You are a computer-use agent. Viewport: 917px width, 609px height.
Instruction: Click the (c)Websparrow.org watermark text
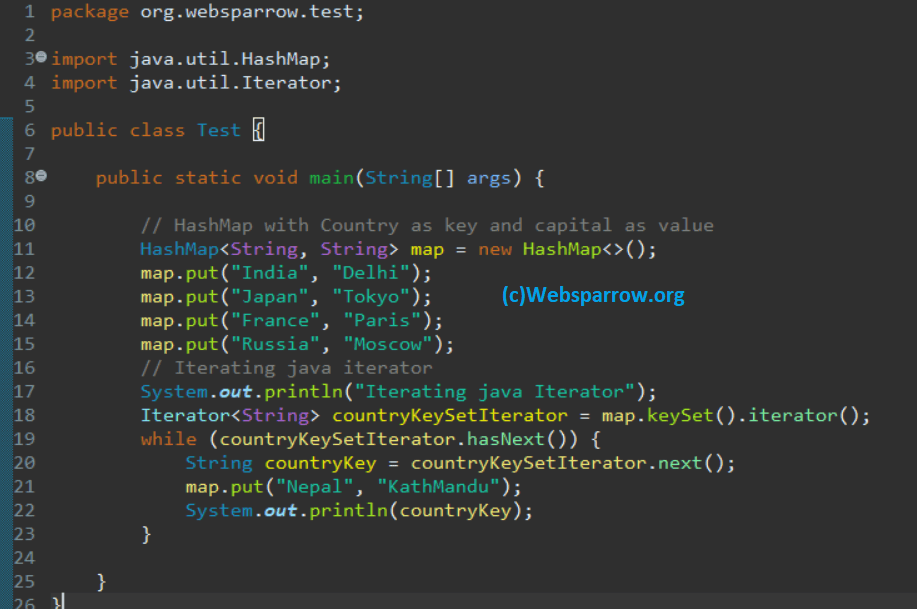[x=594, y=296]
